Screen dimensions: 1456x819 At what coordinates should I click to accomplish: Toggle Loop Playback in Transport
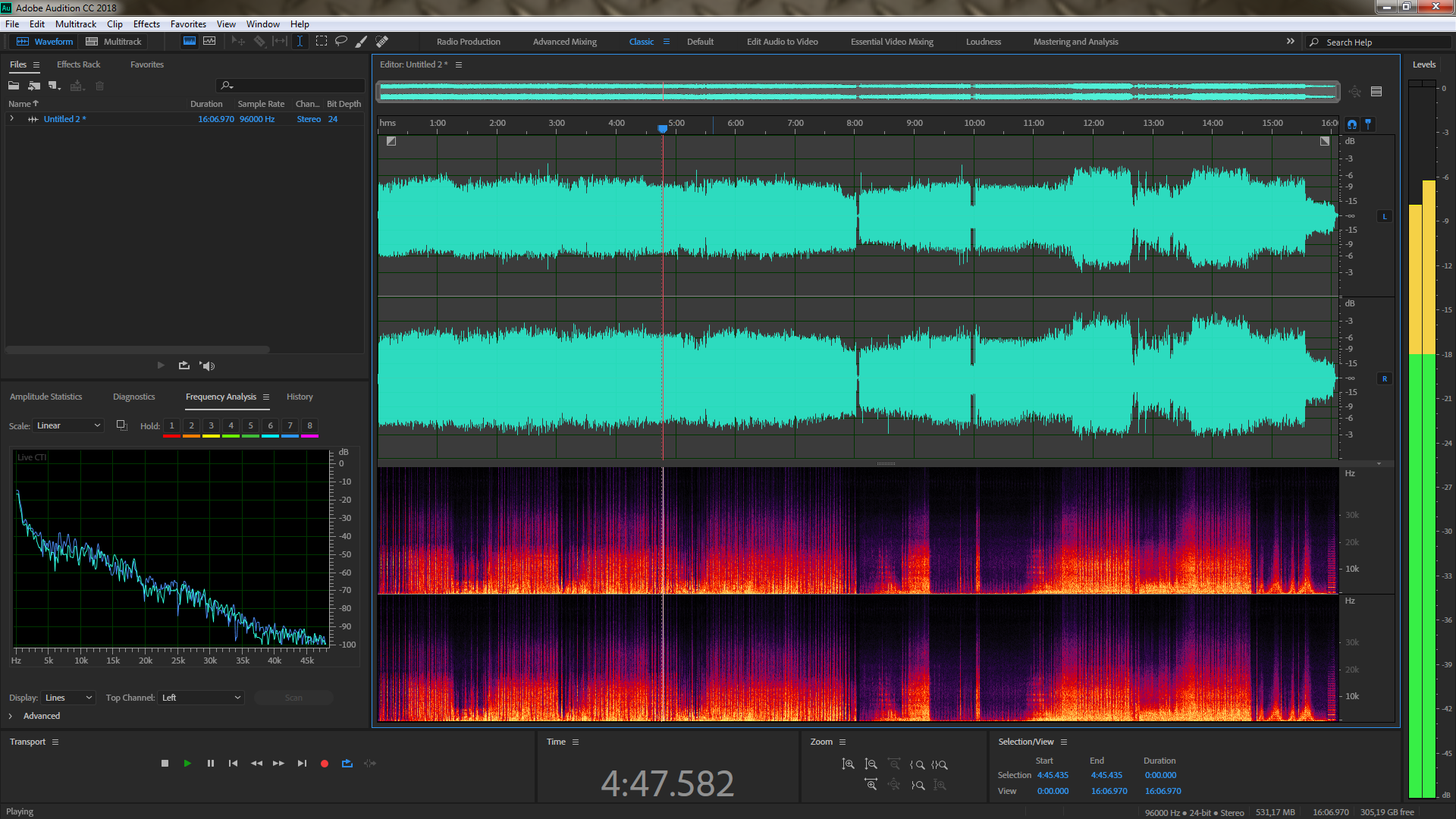point(347,764)
